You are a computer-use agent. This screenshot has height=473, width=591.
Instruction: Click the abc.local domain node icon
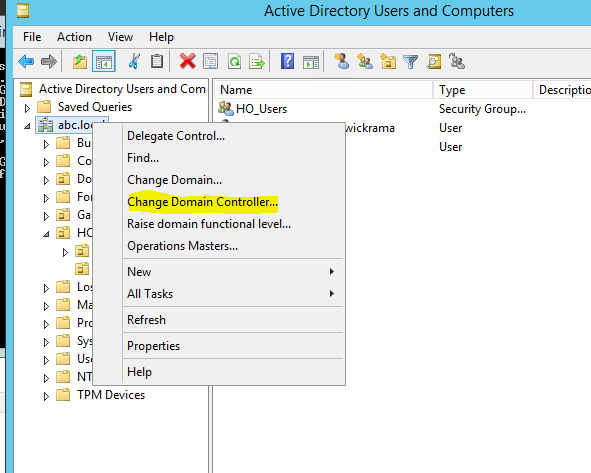tap(45, 125)
